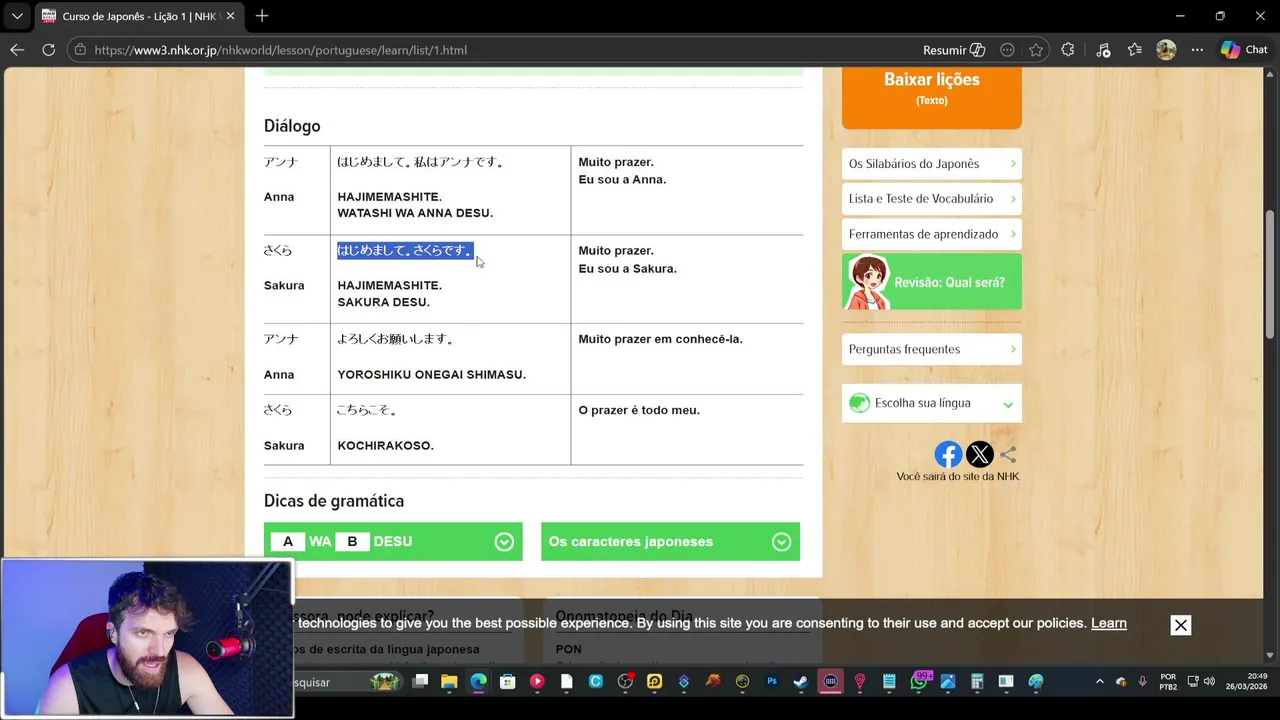This screenshot has width=1280, height=720.
Task: Click YOROSHIKU ONEGAI SHIMASU. text
Action: (432, 375)
